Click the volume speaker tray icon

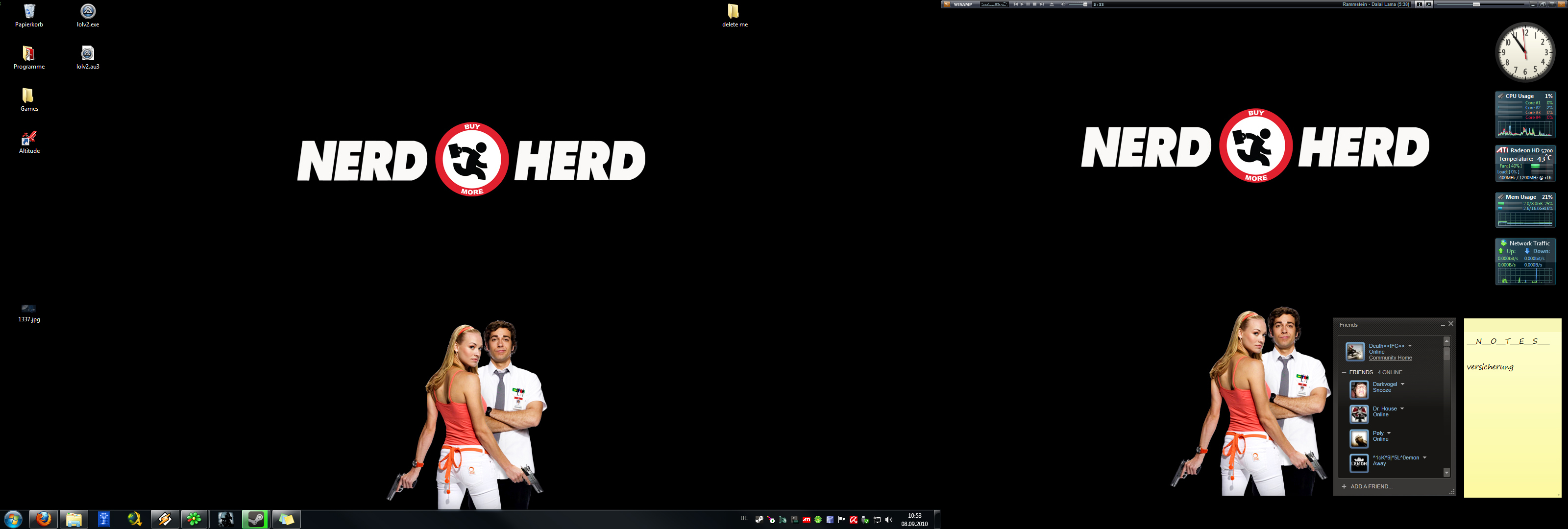point(889,519)
